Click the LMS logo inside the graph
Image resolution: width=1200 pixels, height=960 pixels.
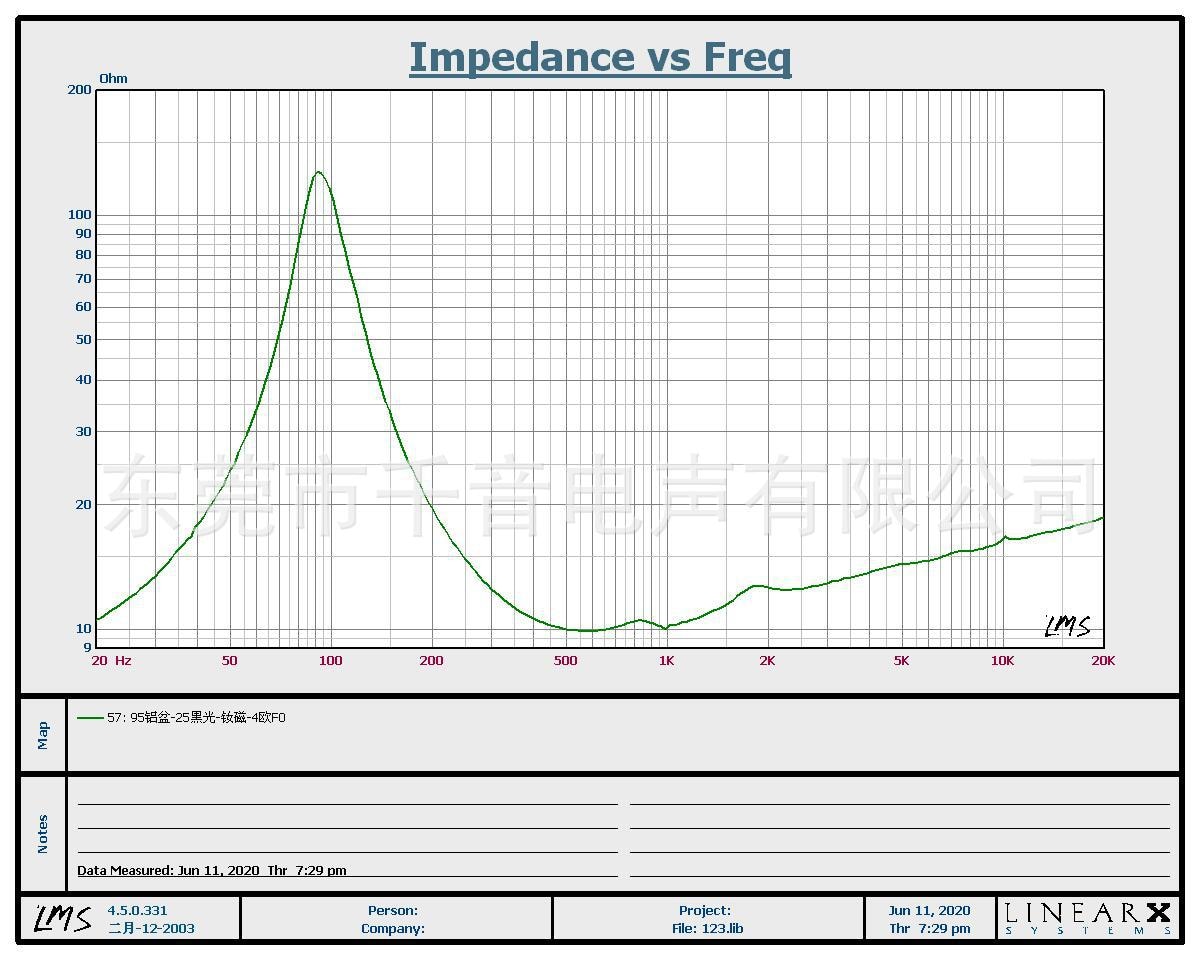click(x=1067, y=626)
